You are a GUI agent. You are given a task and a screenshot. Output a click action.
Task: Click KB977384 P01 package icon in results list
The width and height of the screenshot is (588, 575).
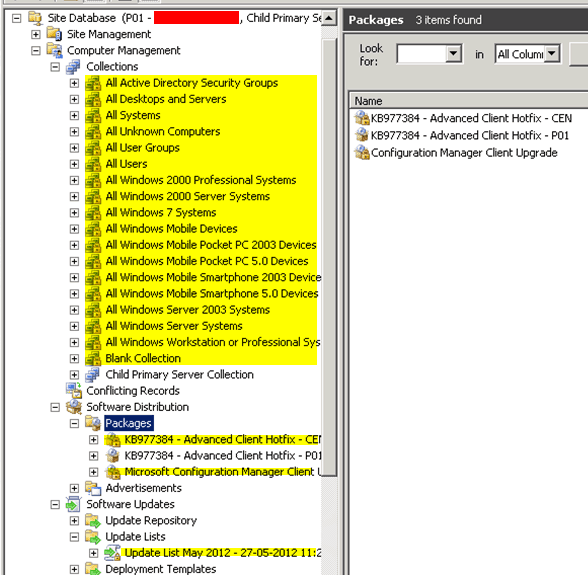(x=362, y=135)
